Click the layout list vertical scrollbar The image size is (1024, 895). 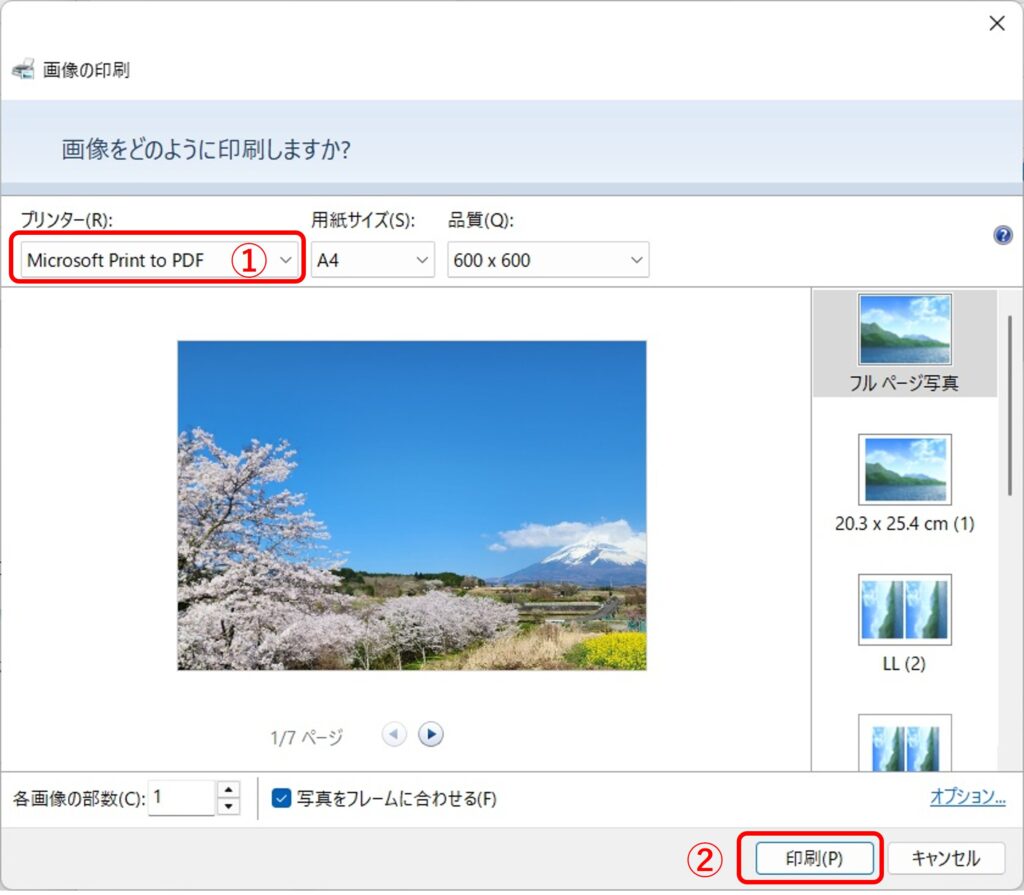point(1010,405)
